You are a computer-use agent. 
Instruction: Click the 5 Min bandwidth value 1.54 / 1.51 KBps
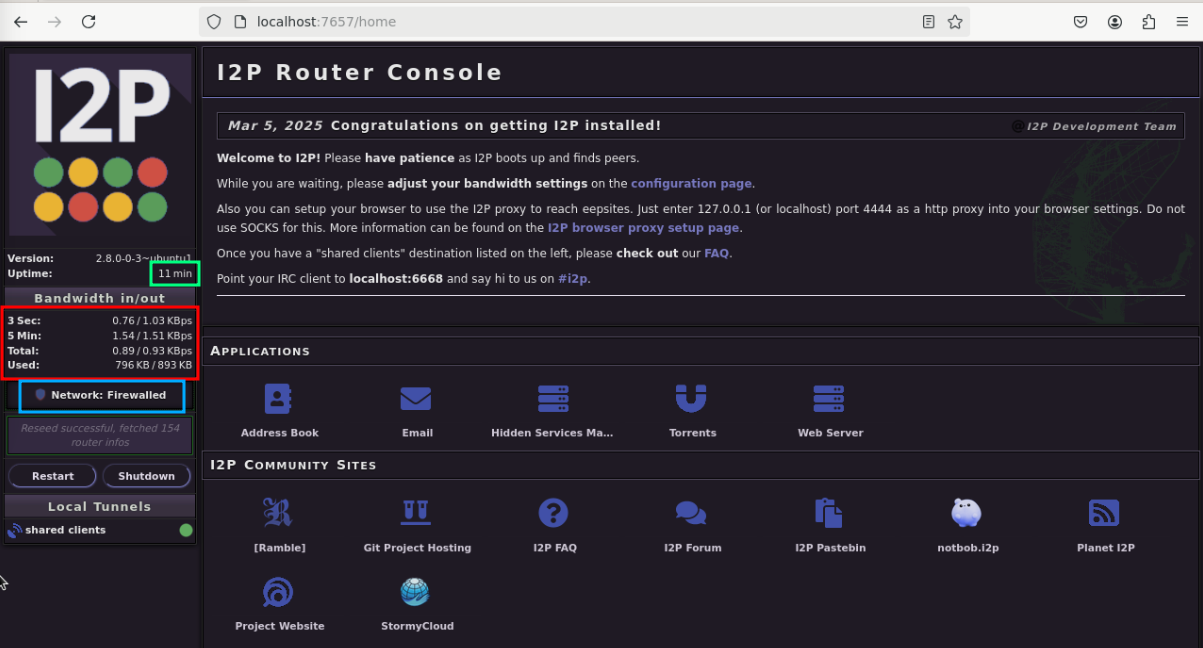152,335
